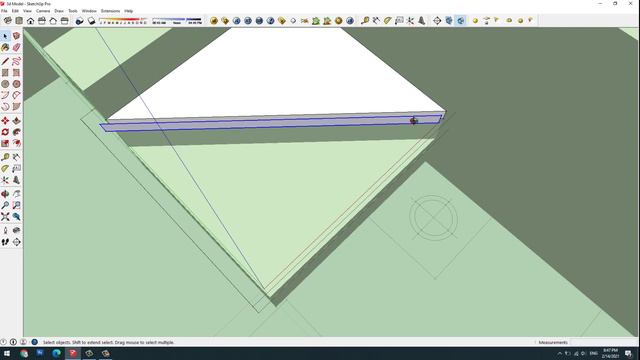
Task: Toggle highlighted Display Section Cuts button
Action: [460, 20]
